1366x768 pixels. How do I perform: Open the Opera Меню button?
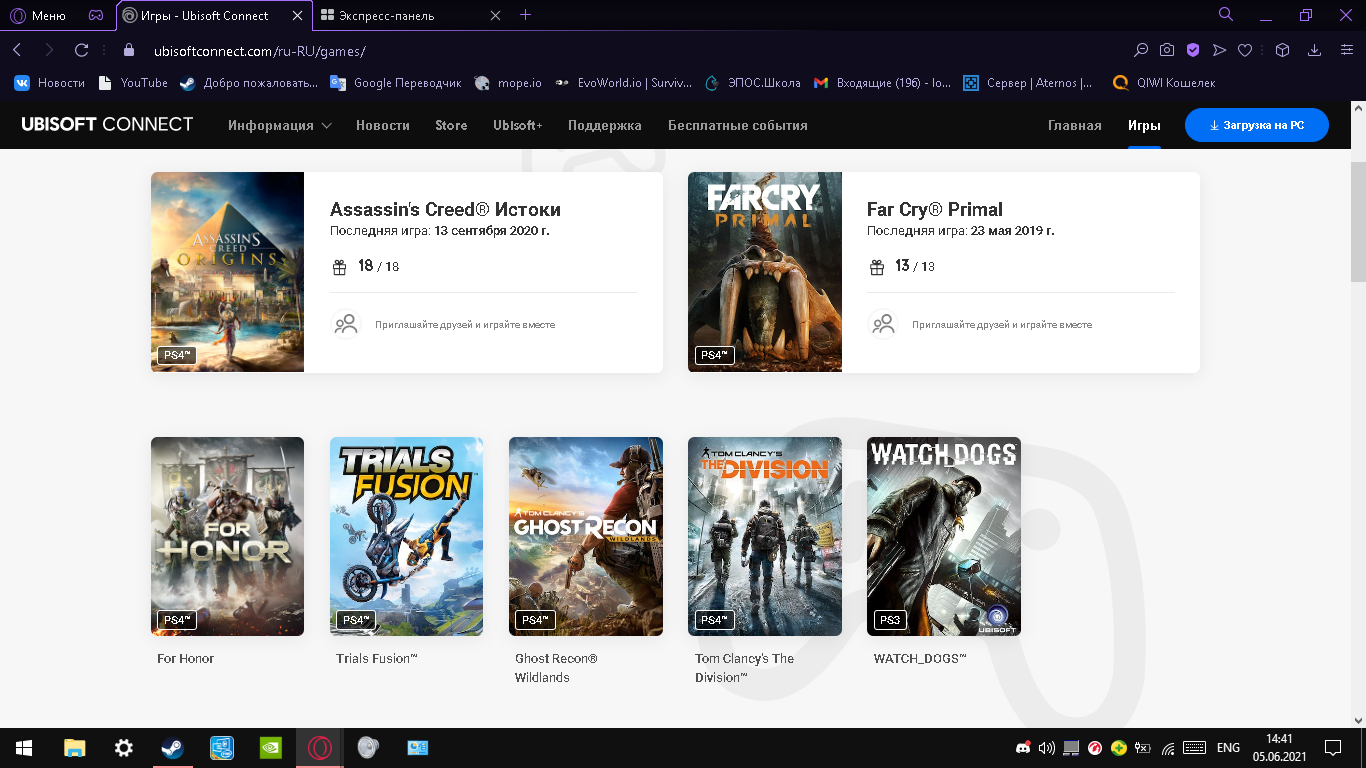point(38,15)
